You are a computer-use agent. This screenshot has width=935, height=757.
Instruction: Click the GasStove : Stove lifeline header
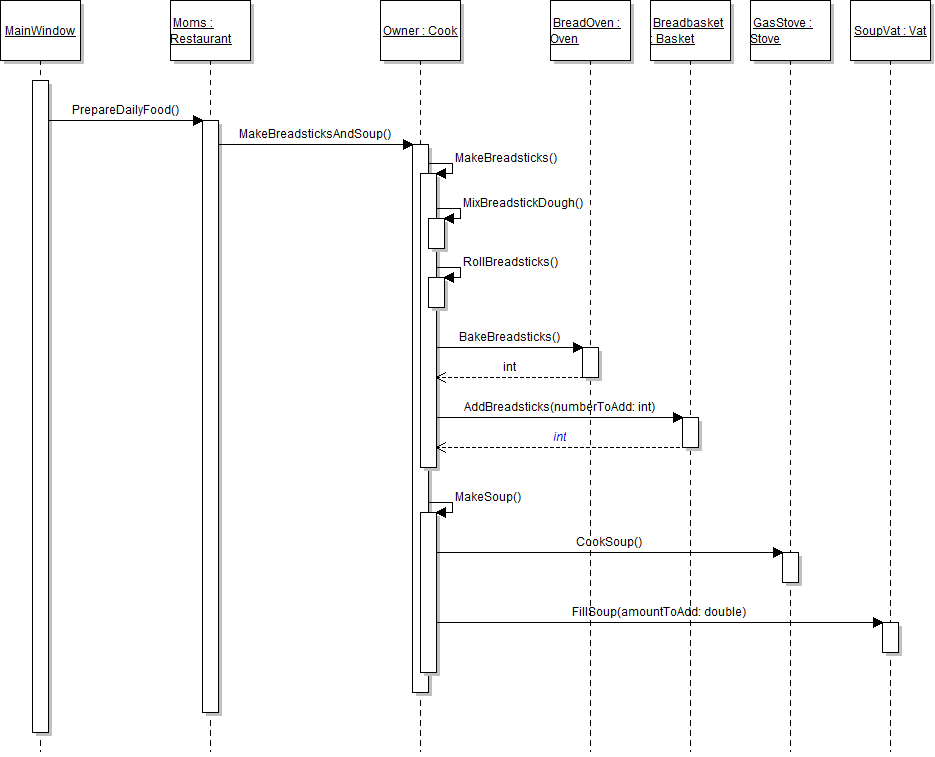(790, 31)
